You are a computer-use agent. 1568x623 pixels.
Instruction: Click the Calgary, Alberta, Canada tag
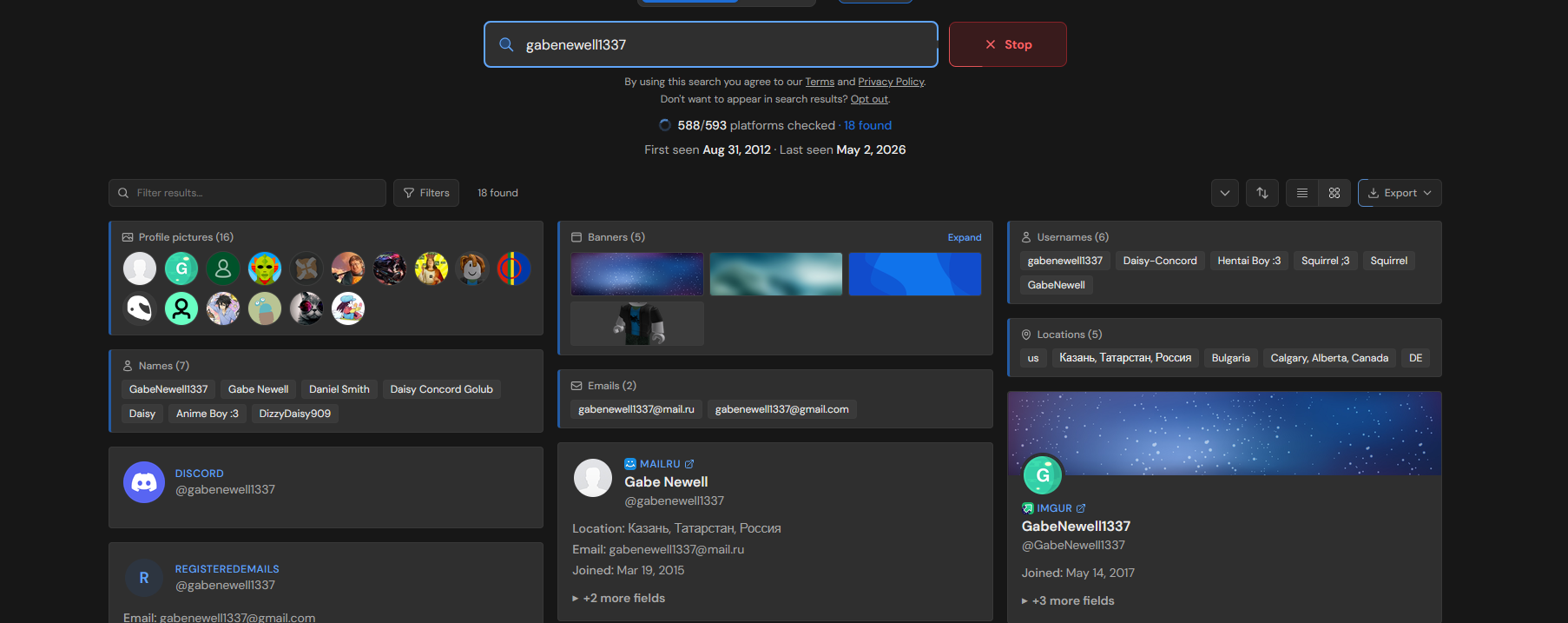pyautogui.click(x=1329, y=358)
